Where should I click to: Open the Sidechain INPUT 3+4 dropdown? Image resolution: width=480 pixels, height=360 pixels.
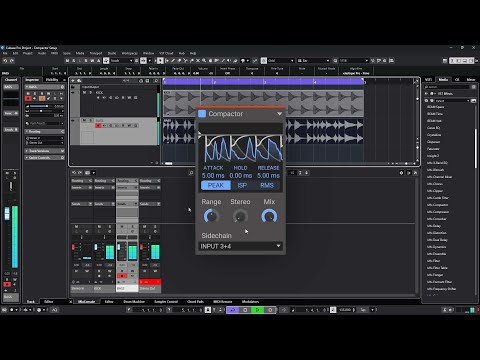tap(240, 246)
